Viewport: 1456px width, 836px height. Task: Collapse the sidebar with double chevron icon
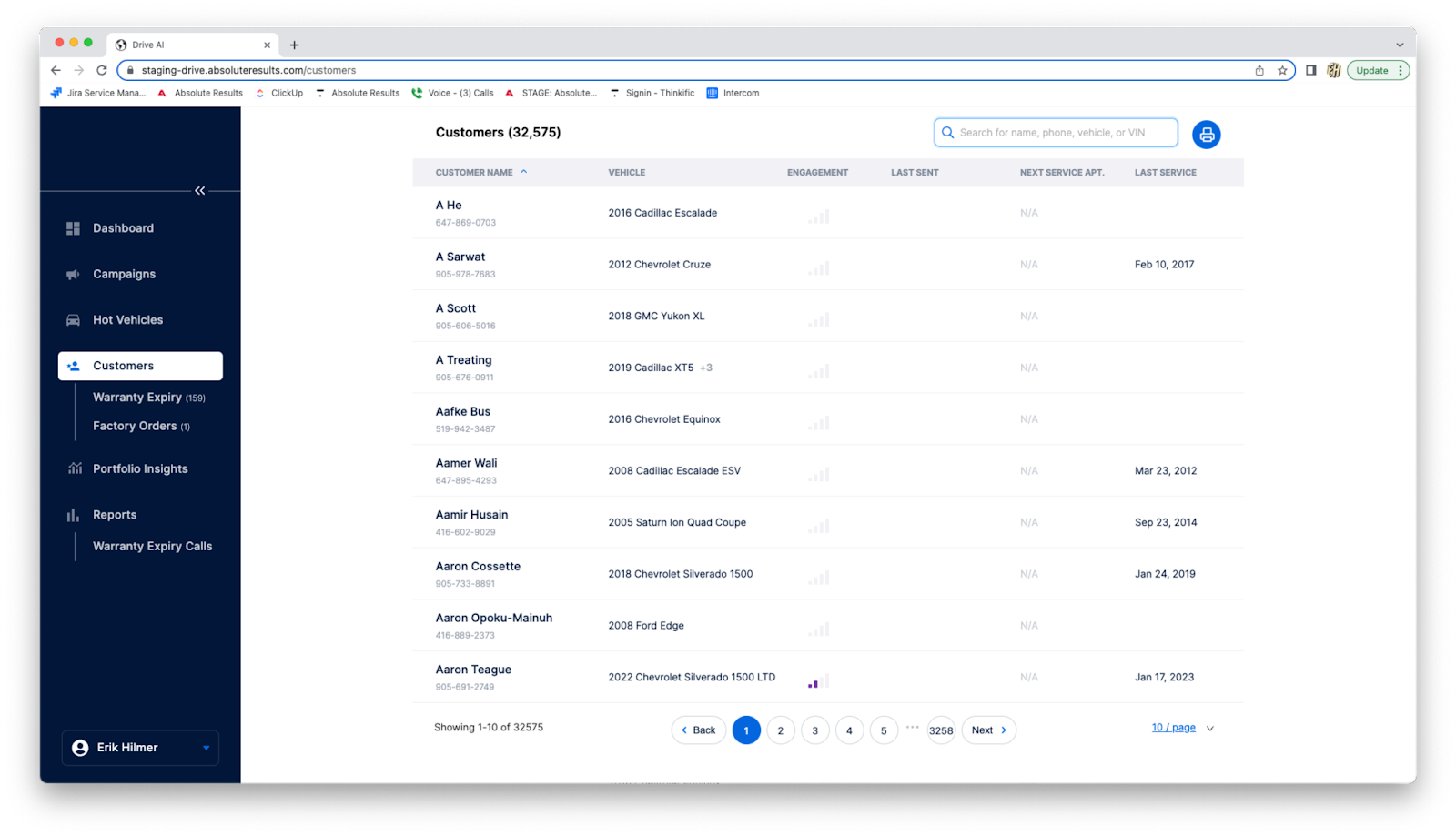pos(200,190)
